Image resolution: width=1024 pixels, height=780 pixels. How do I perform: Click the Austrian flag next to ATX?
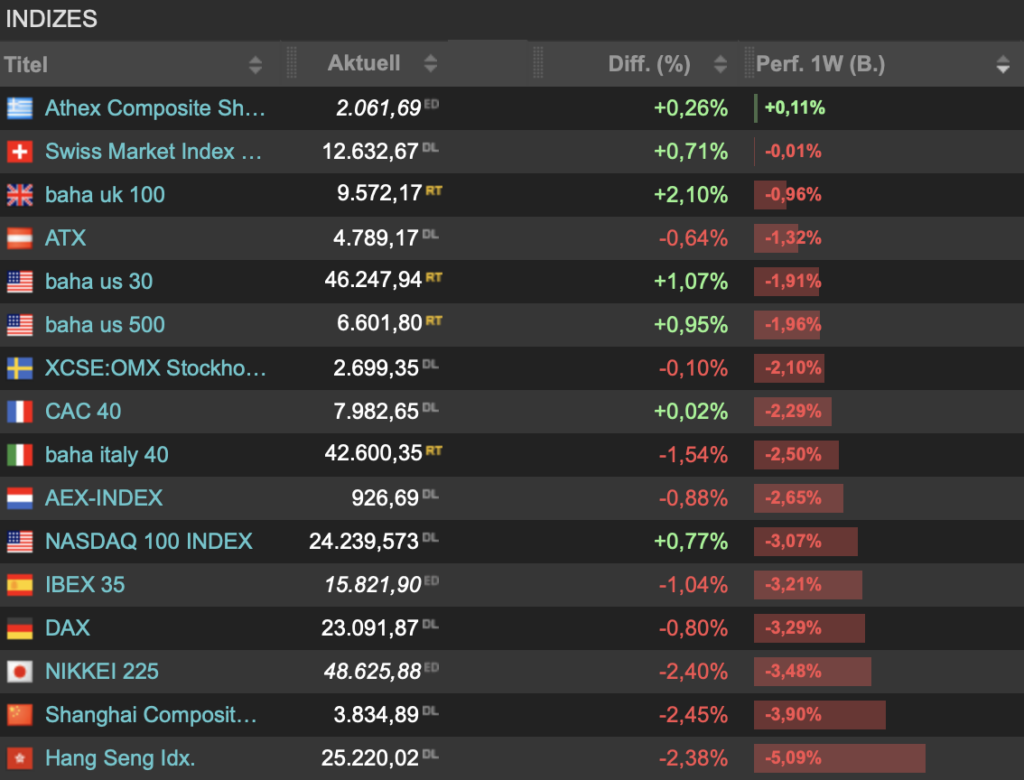pos(20,238)
